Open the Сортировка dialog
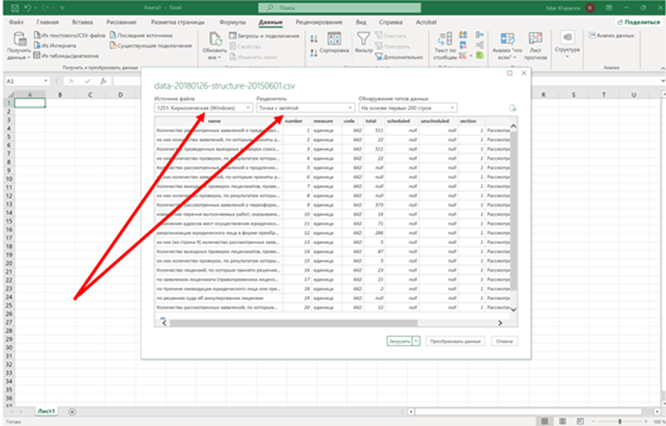 click(x=334, y=43)
